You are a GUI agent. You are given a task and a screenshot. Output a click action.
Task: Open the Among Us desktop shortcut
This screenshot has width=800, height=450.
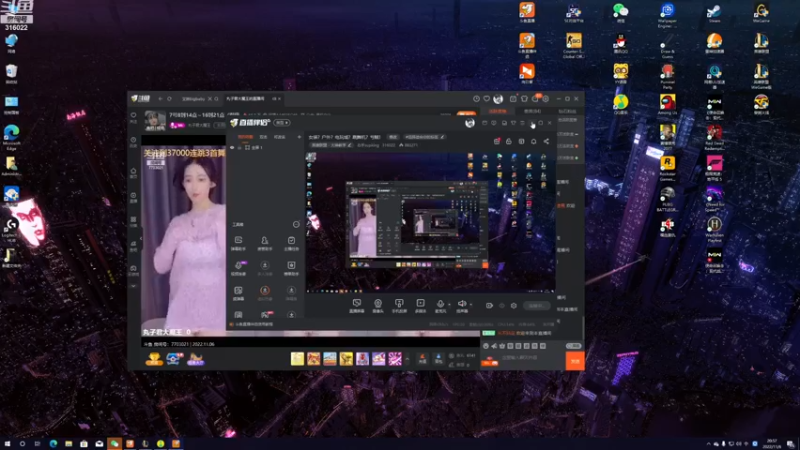[x=667, y=105]
